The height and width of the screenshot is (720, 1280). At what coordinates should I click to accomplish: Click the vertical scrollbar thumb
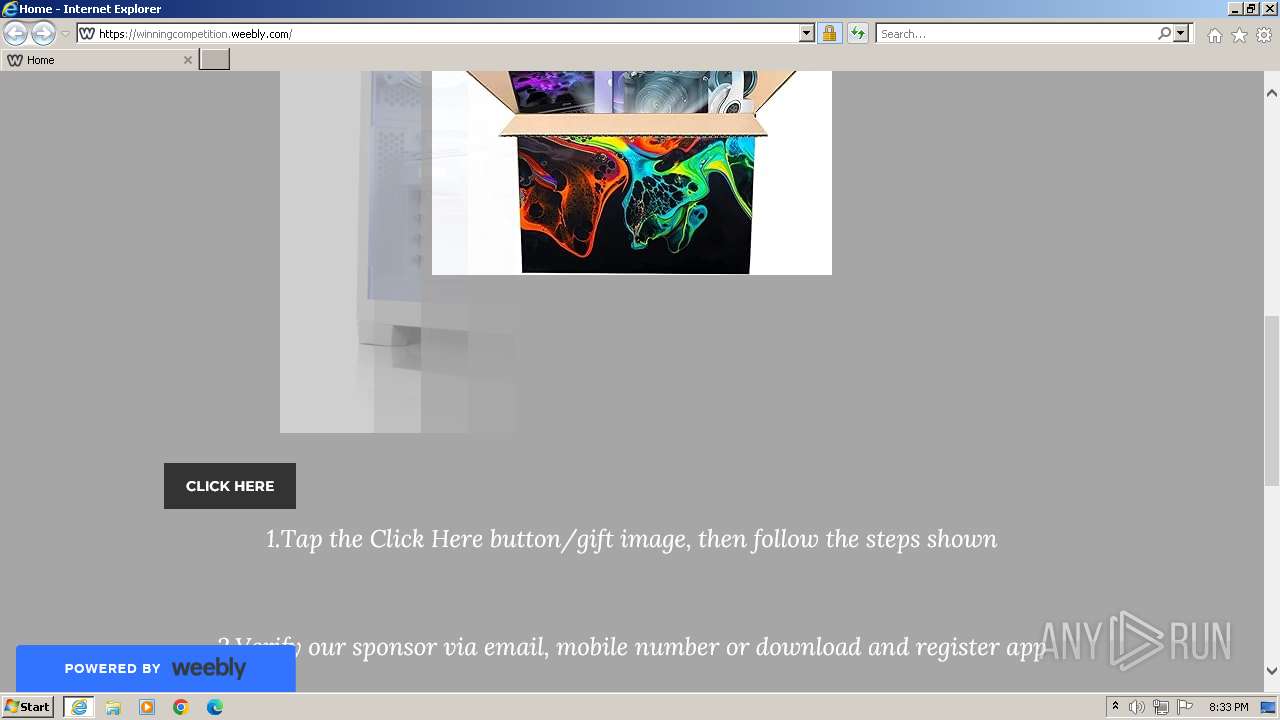pos(1272,400)
